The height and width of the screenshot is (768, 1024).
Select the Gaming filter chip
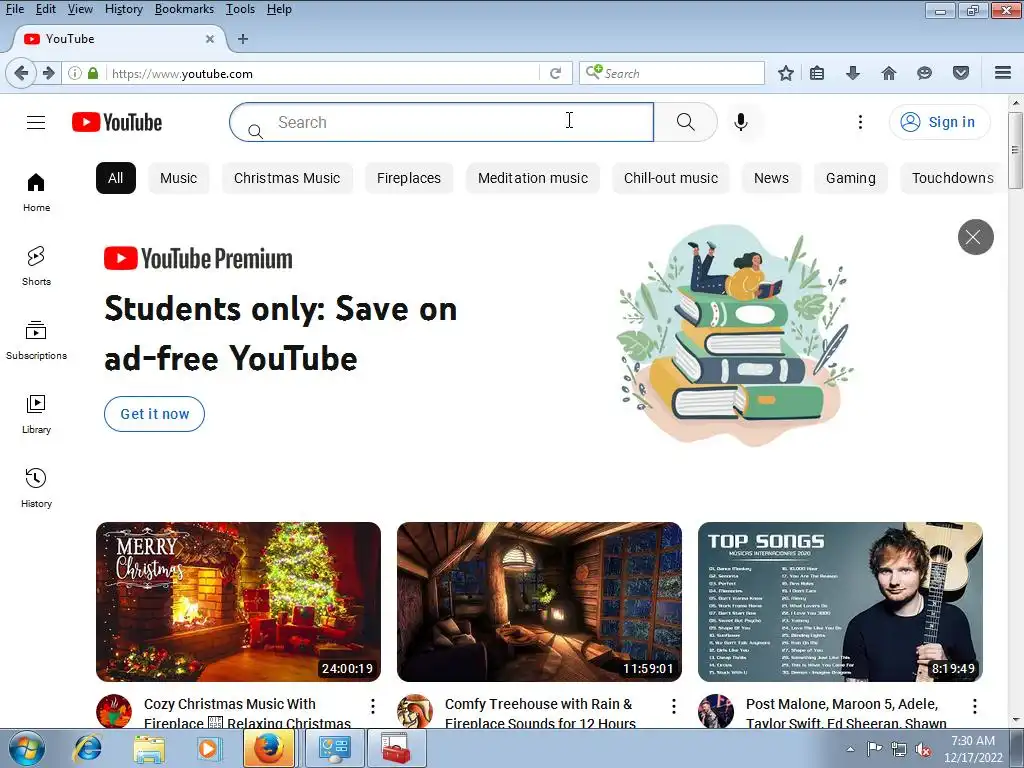click(x=850, y=178)
